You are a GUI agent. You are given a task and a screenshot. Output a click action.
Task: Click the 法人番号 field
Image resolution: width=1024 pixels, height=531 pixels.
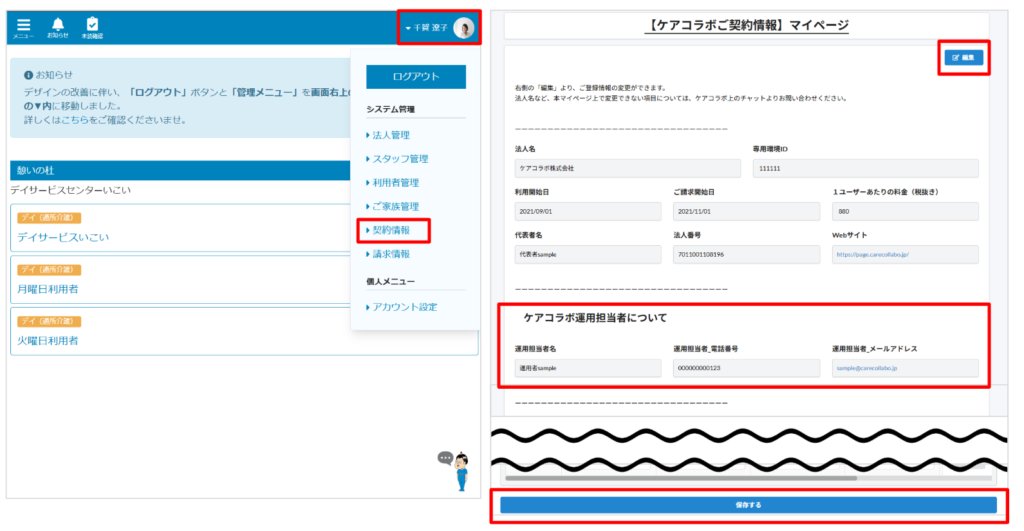746,255
